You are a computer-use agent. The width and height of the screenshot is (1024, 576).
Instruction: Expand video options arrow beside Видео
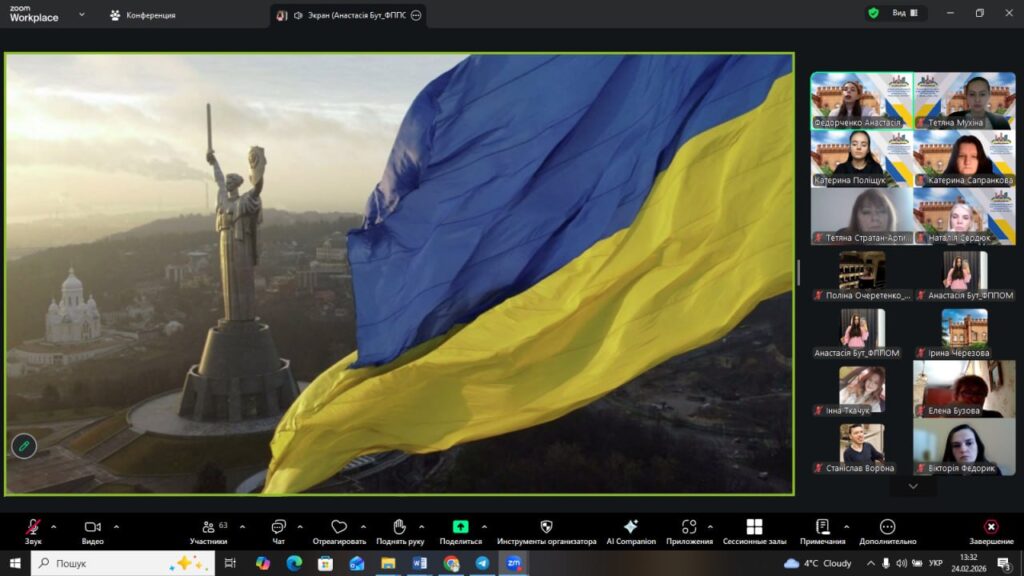[116, 526]
